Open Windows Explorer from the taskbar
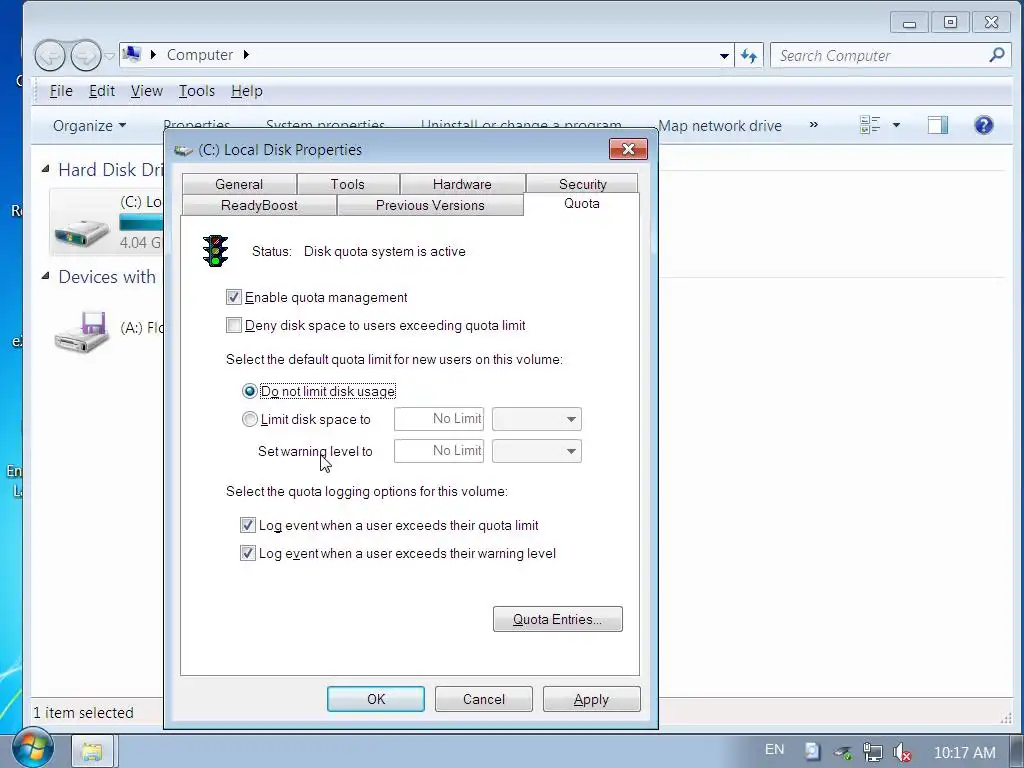Screen dimensions: 1024x768 click(92, 752)
